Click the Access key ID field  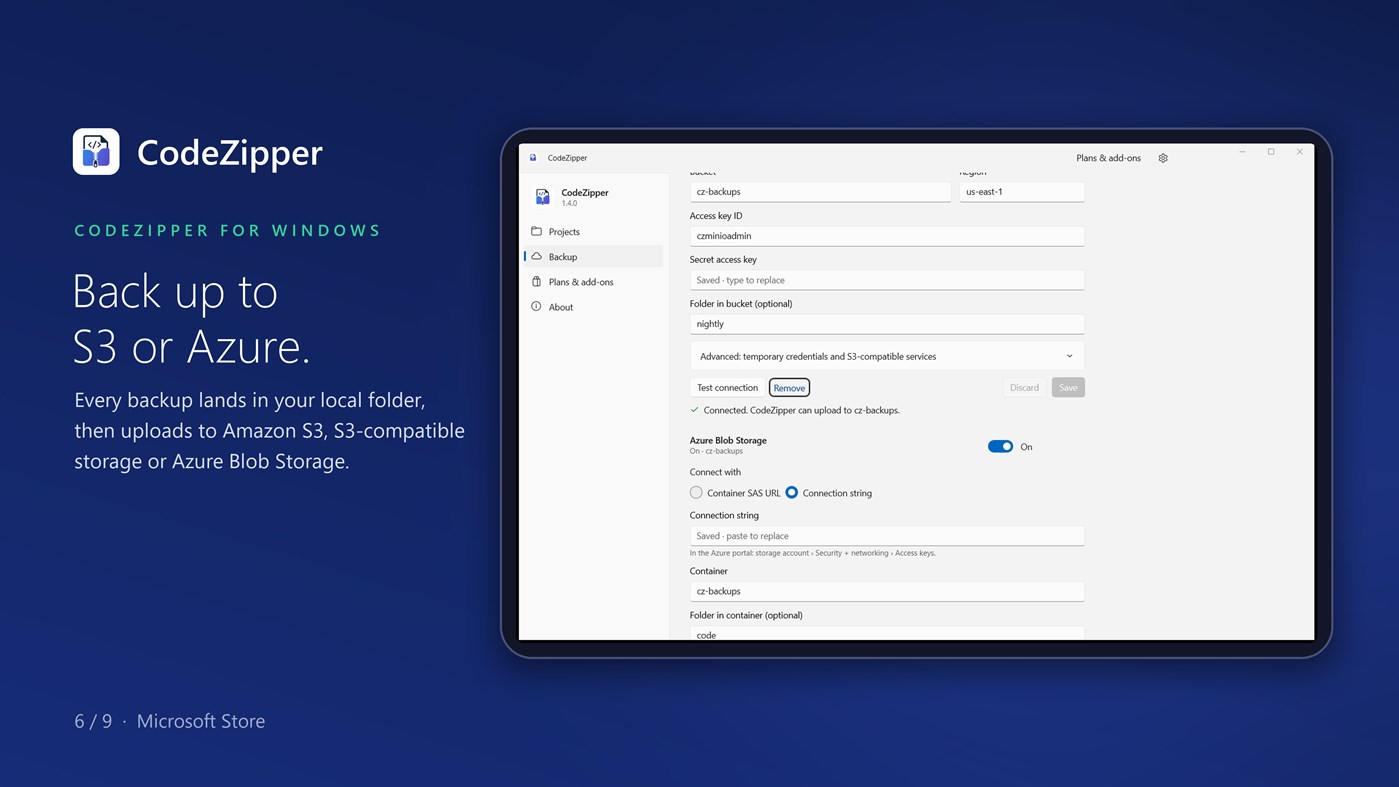pyautogui.click(x=887, y=236)
